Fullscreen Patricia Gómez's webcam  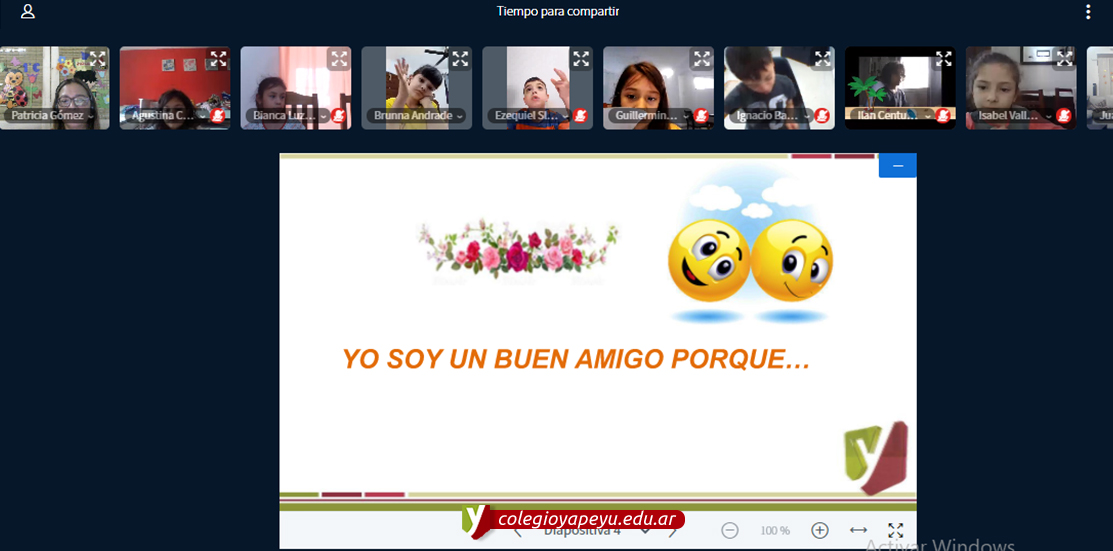[x=97, y=59]
